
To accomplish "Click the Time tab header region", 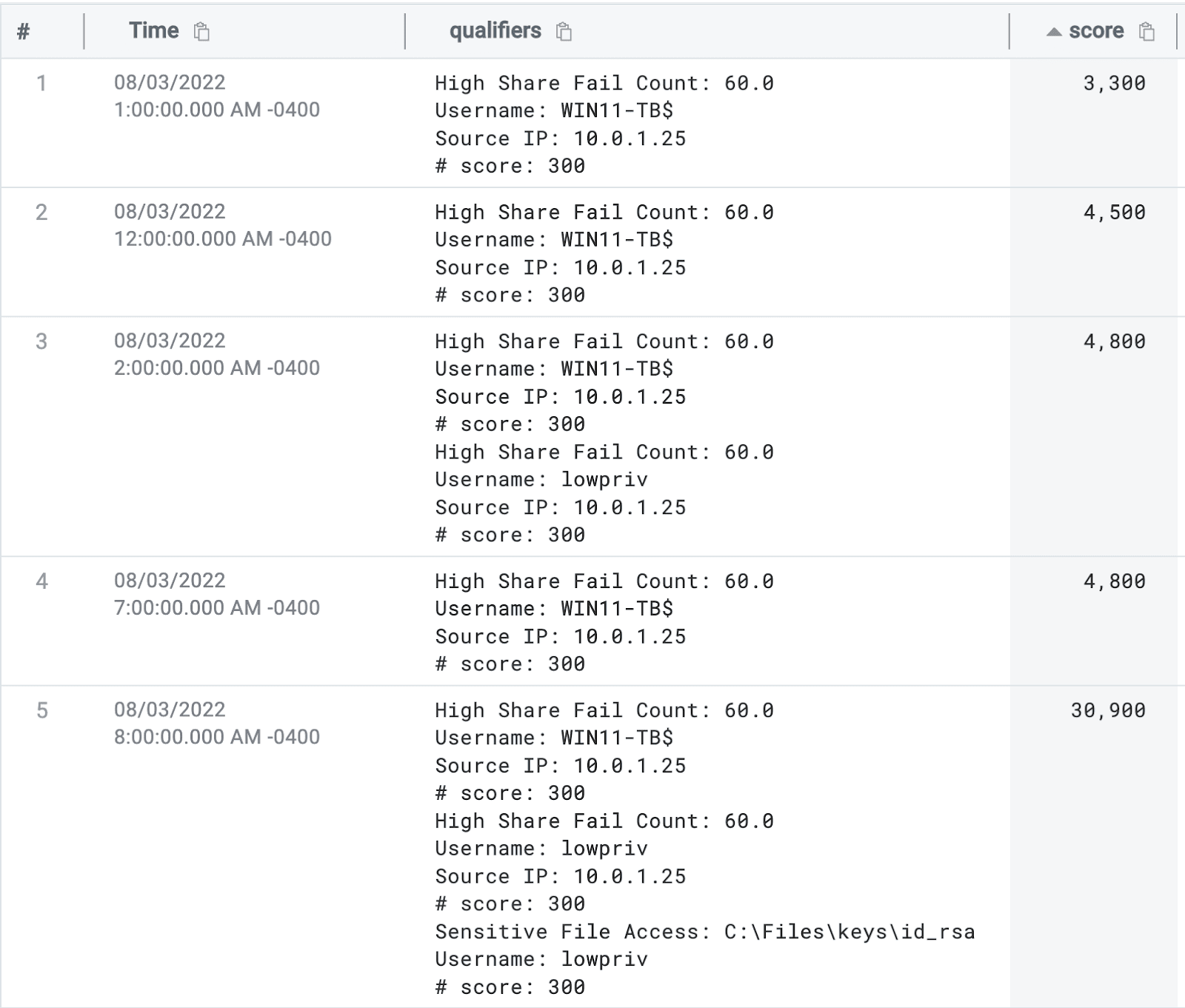I will [154, 31].
